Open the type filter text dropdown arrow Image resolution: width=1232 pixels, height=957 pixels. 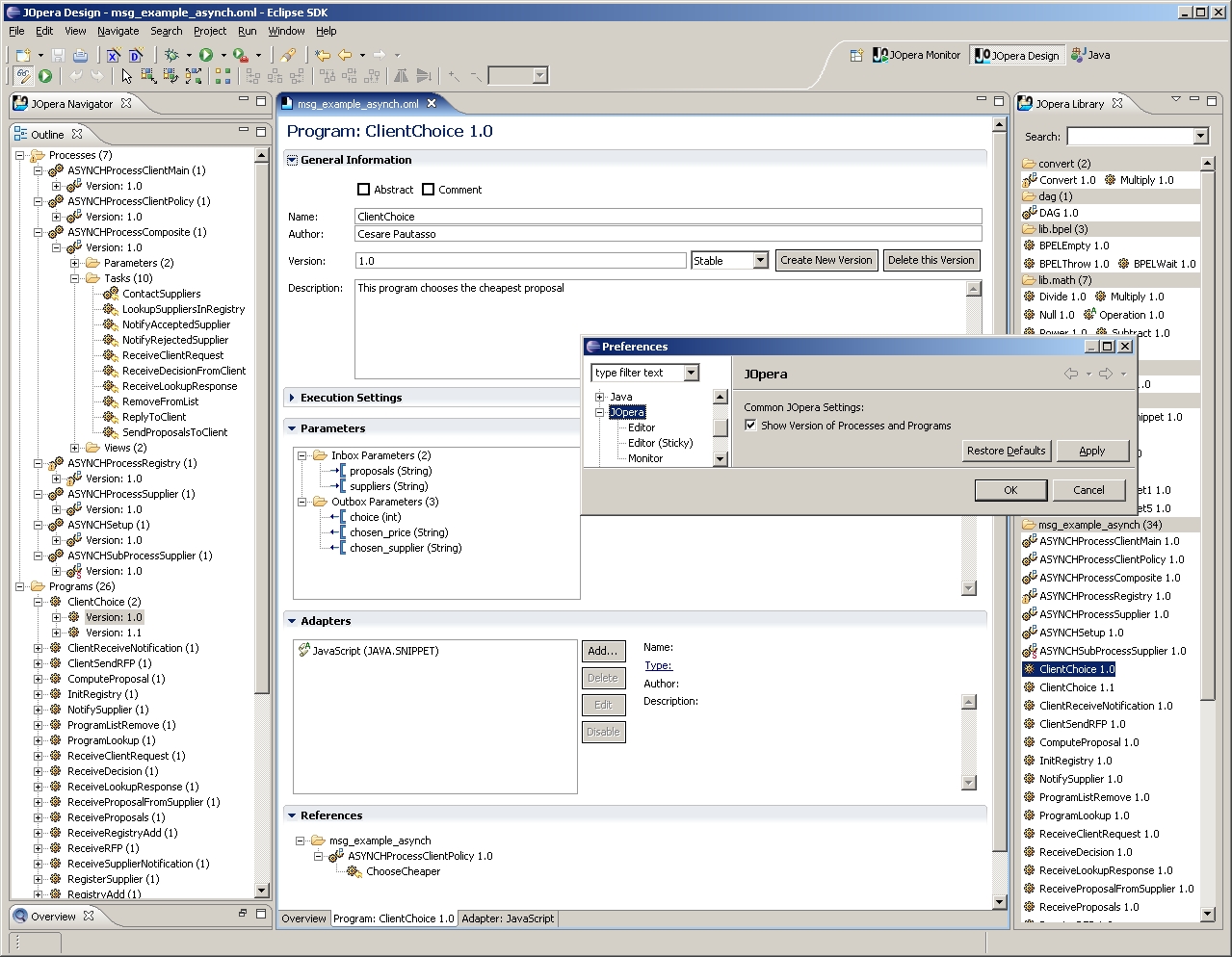691,373
